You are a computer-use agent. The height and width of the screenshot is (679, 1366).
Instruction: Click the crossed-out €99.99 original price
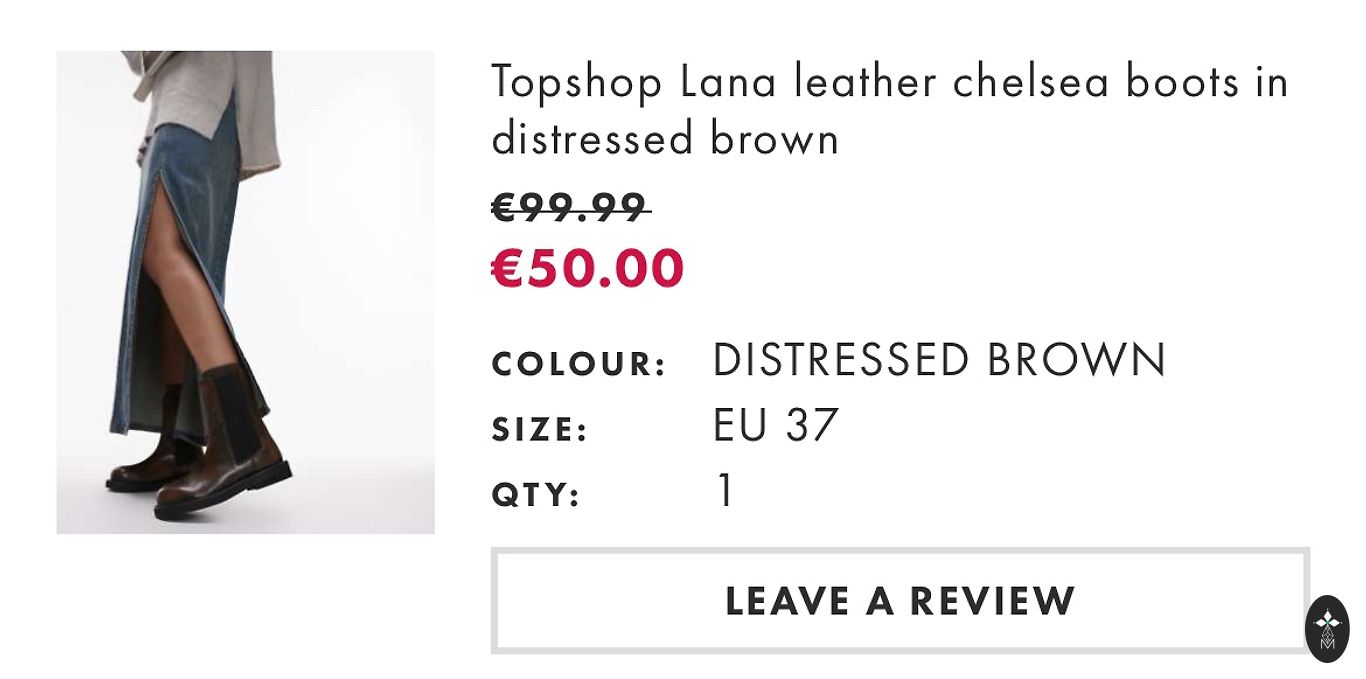click(x=570, y=208)
